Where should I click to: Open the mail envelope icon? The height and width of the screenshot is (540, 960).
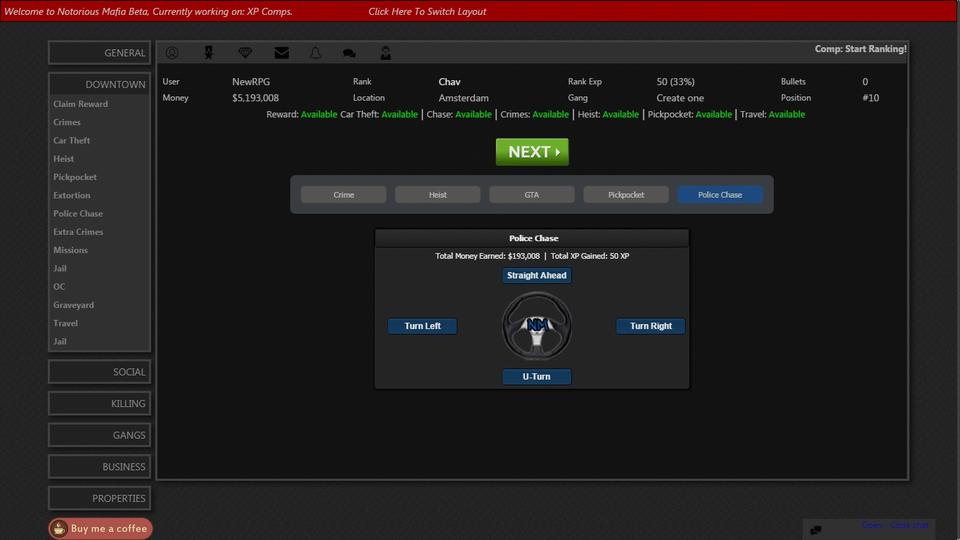[x=281, y=53]
